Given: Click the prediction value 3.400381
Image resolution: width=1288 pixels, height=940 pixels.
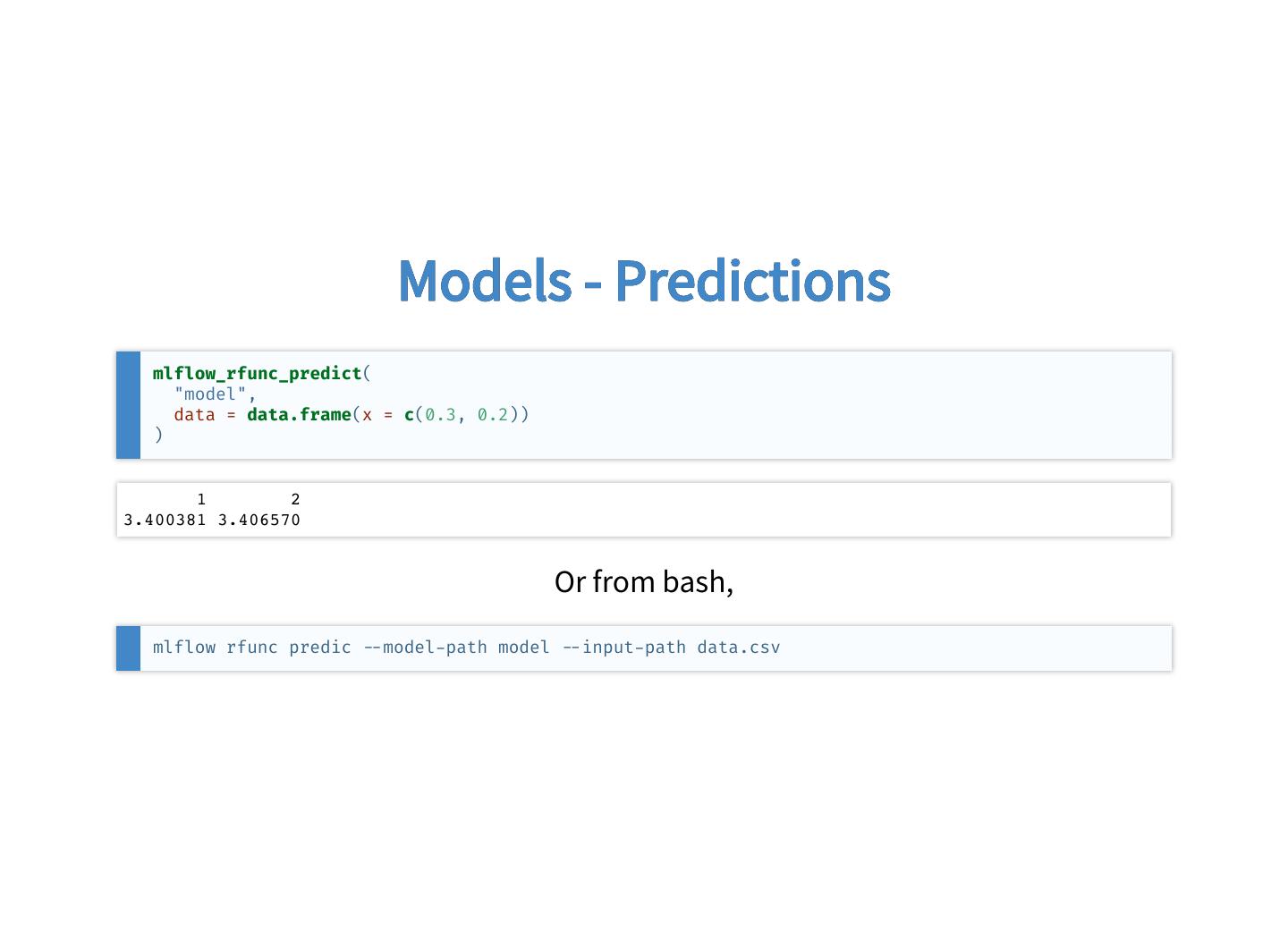Looking at the screenshot, I should tap(165, 521).
